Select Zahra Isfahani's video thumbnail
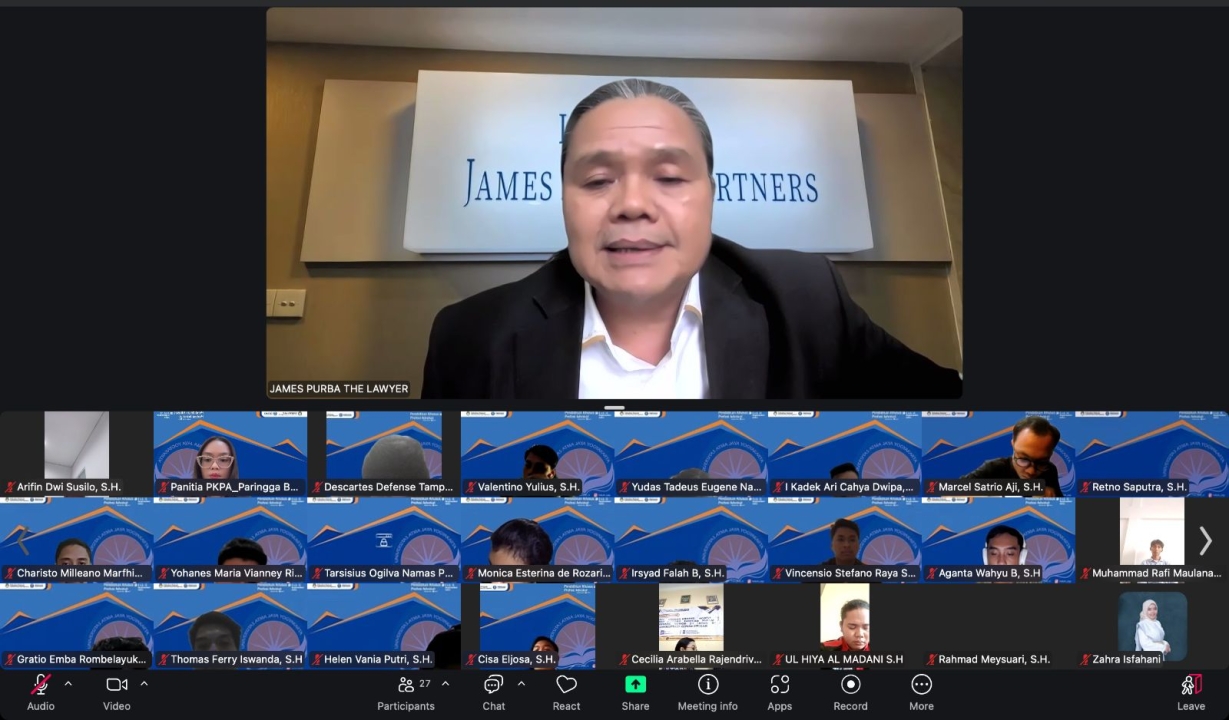The image size is (1229, 720). [1152, 626]
